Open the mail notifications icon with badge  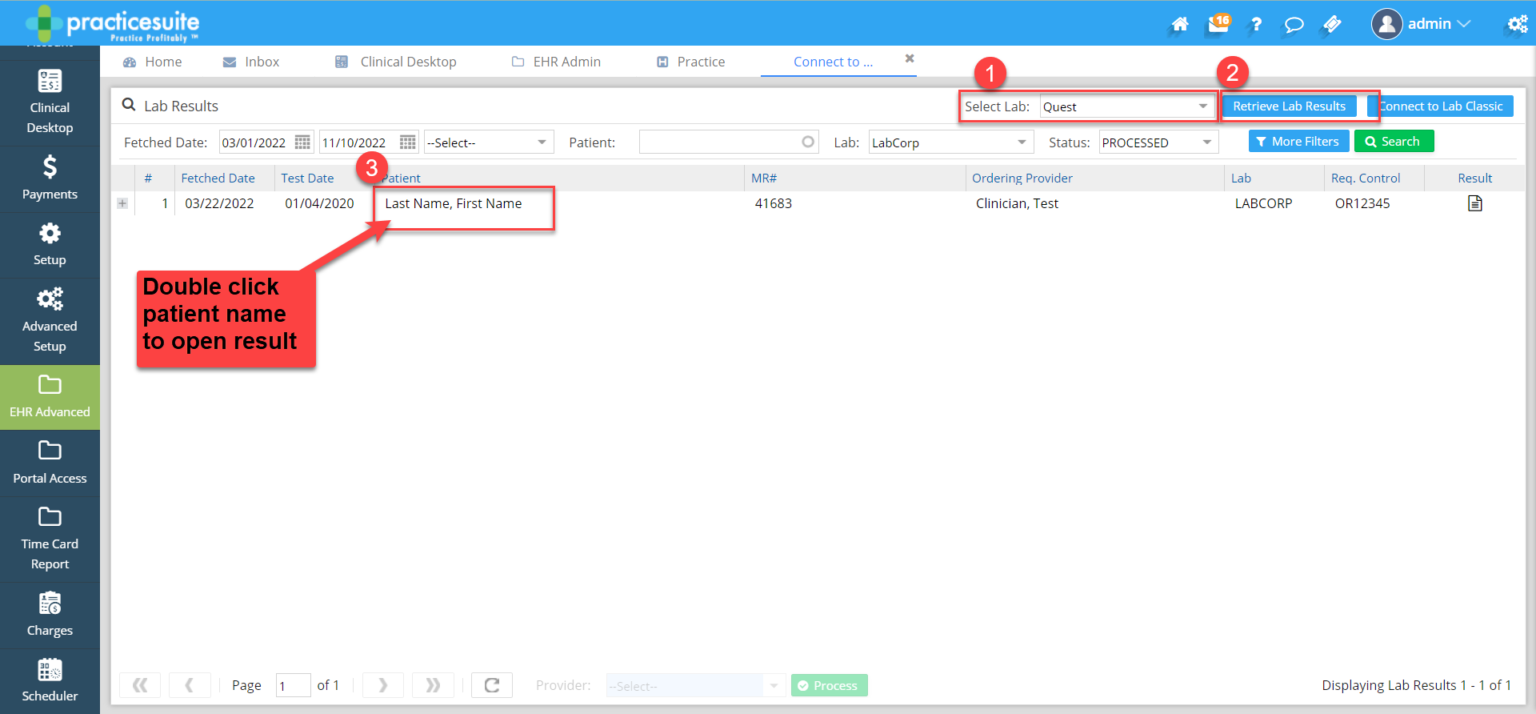[1218, 24]
